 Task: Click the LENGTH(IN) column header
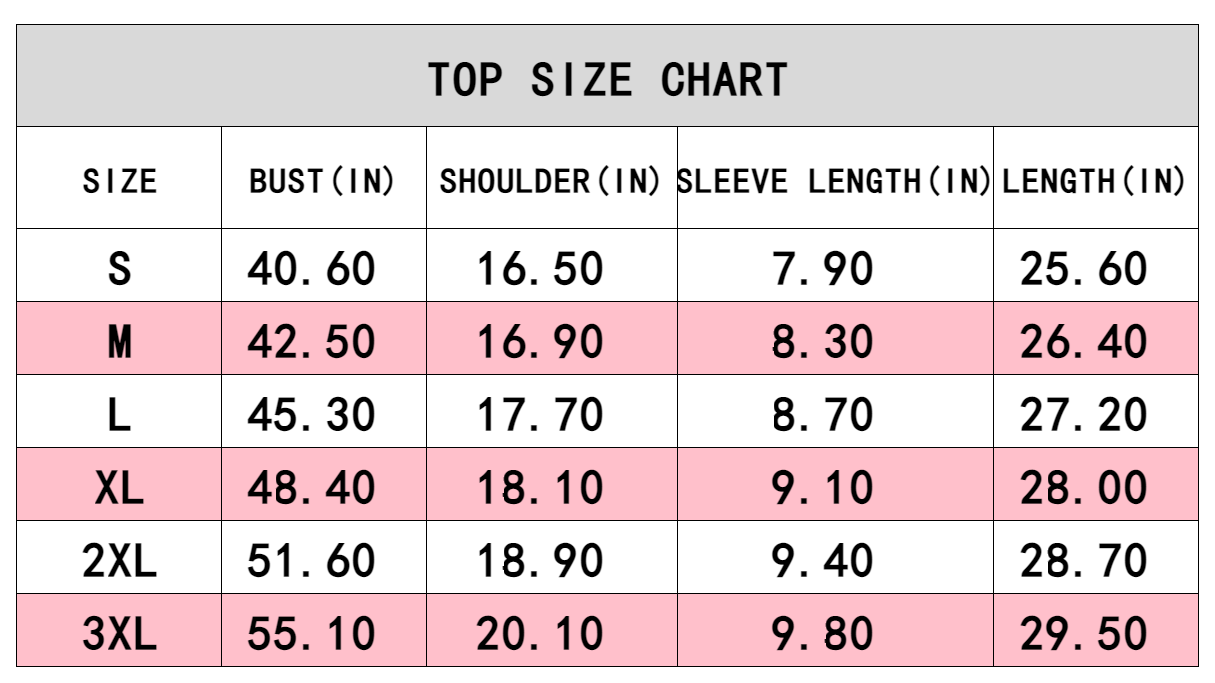pos(1094,181)
